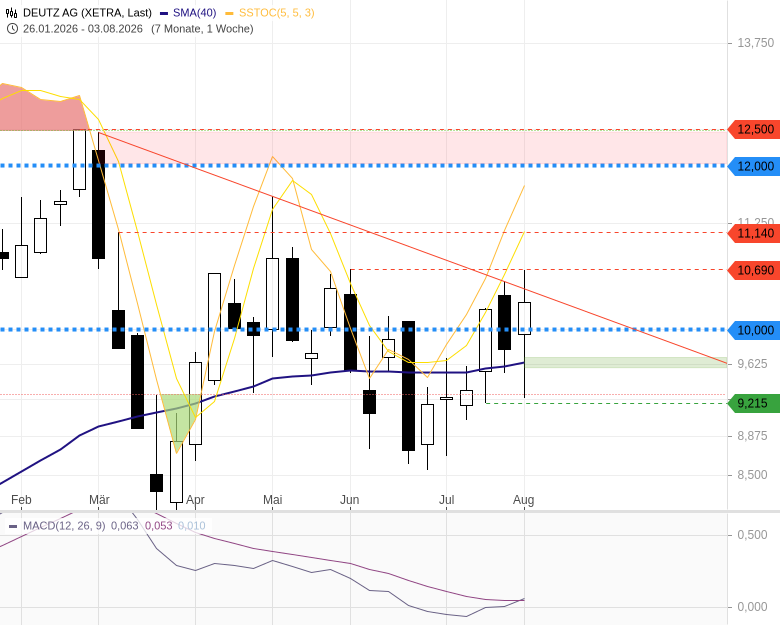Click the MACD value 0,063

click(x=125, y=525)
